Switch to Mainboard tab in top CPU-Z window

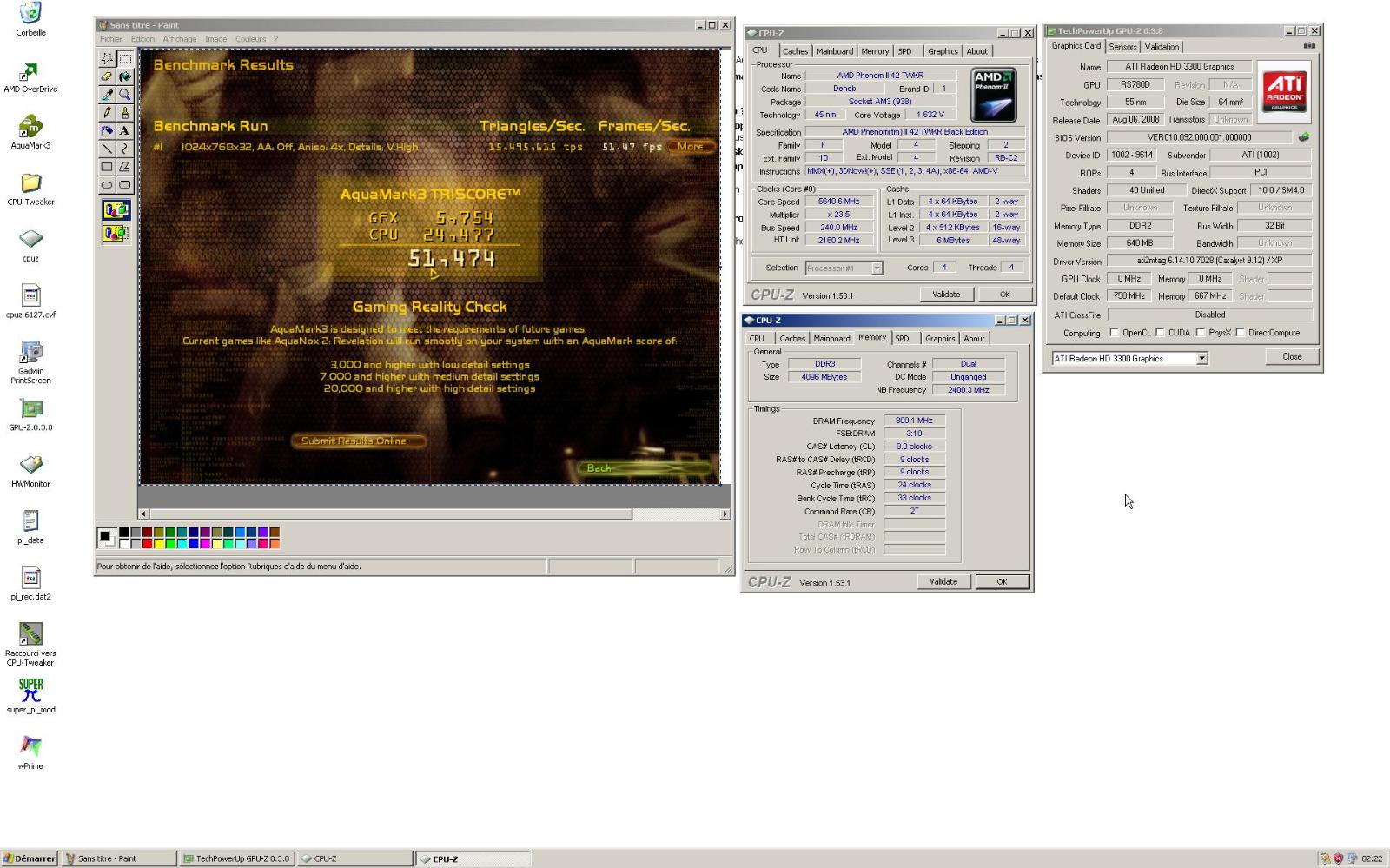pyautogui.click(x=835, y=51)
